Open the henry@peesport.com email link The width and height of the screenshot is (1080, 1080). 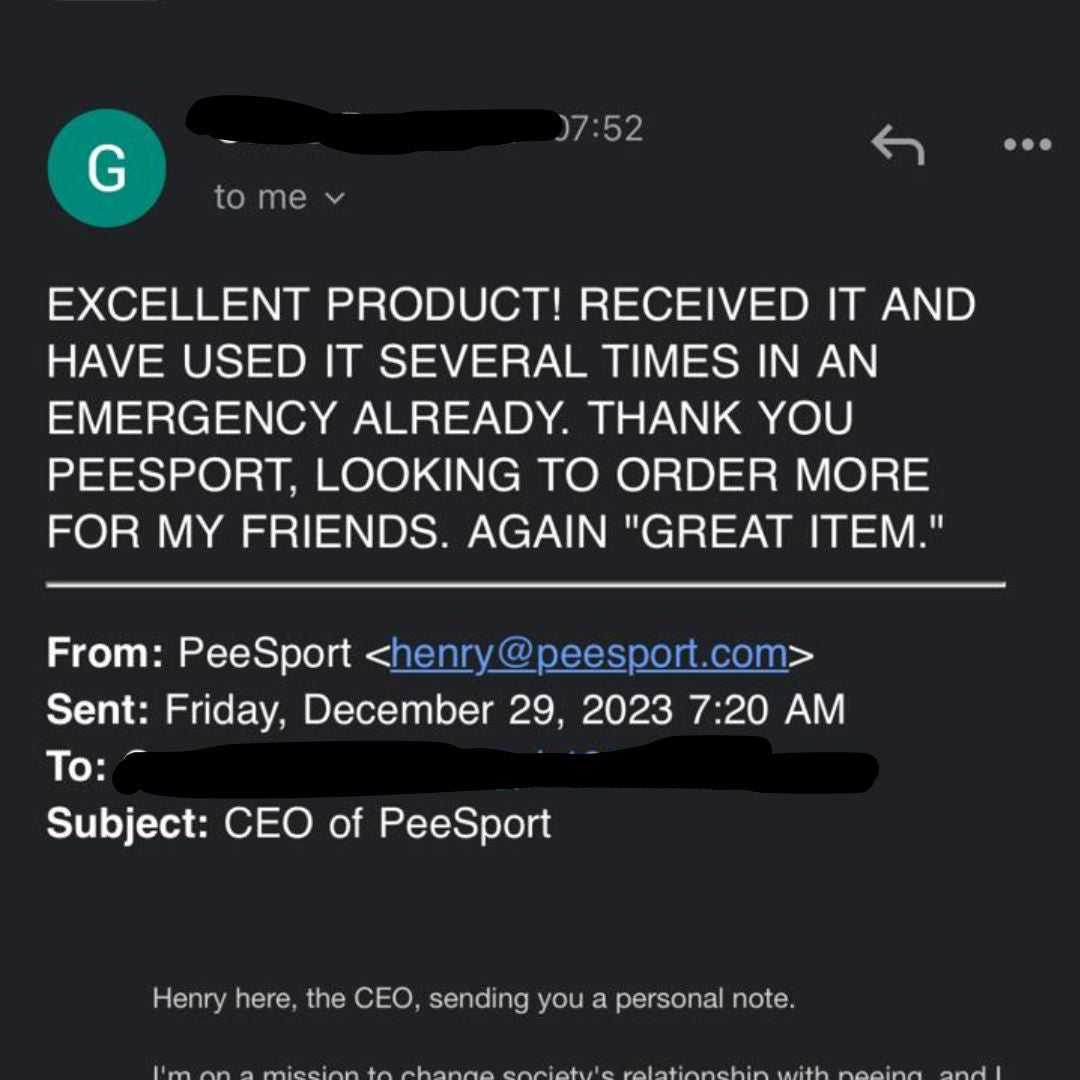click(x=589, y=654)
